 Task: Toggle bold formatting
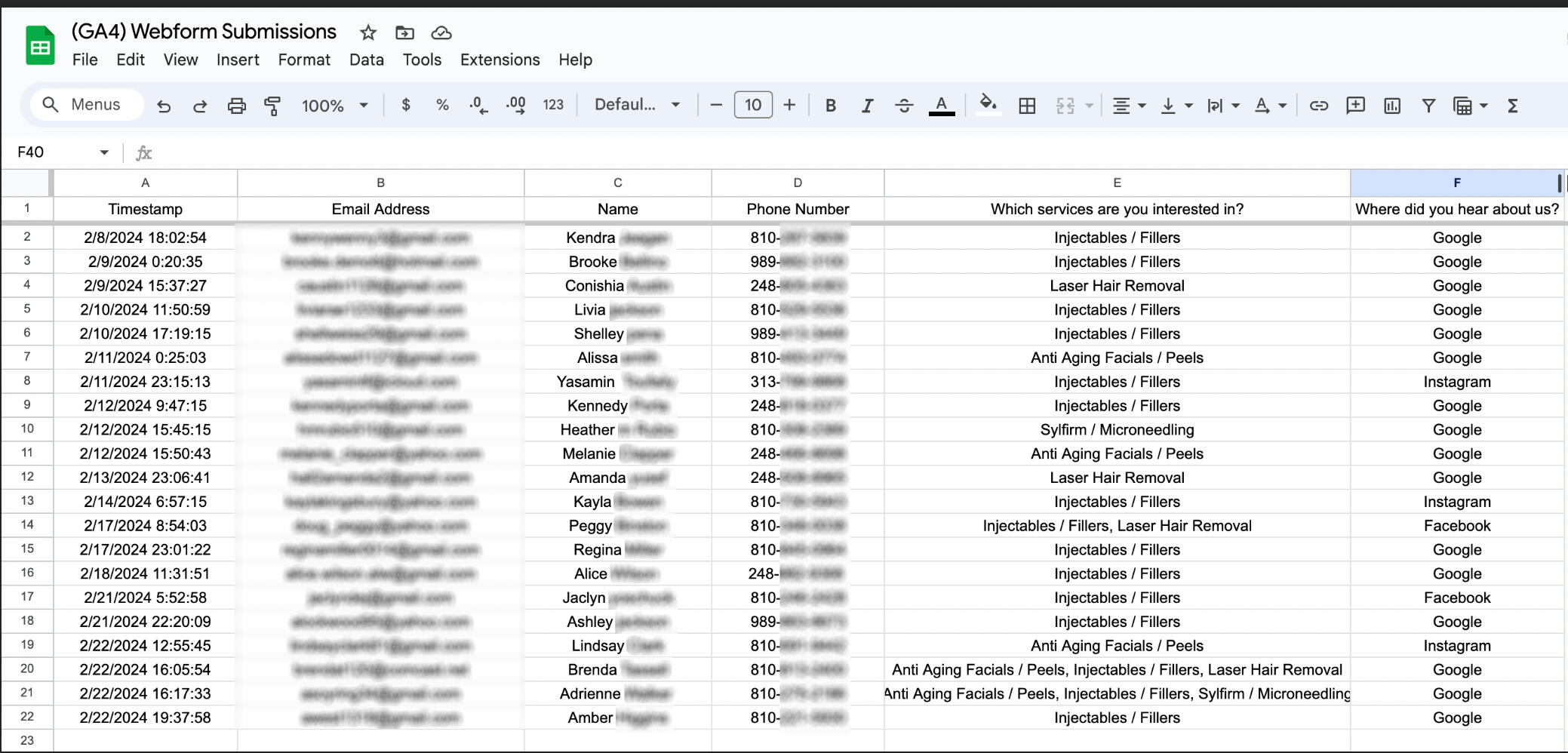point(830,106)
